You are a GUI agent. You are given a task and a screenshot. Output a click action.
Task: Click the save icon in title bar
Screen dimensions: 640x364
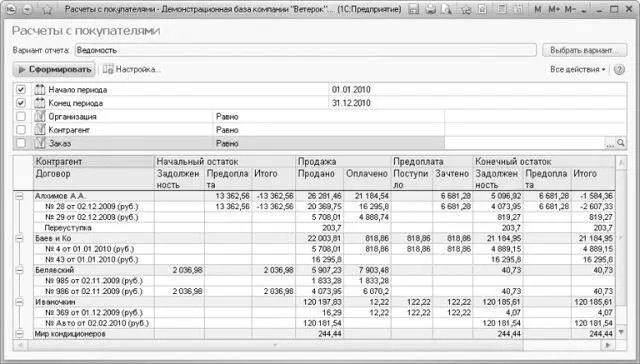414,9
